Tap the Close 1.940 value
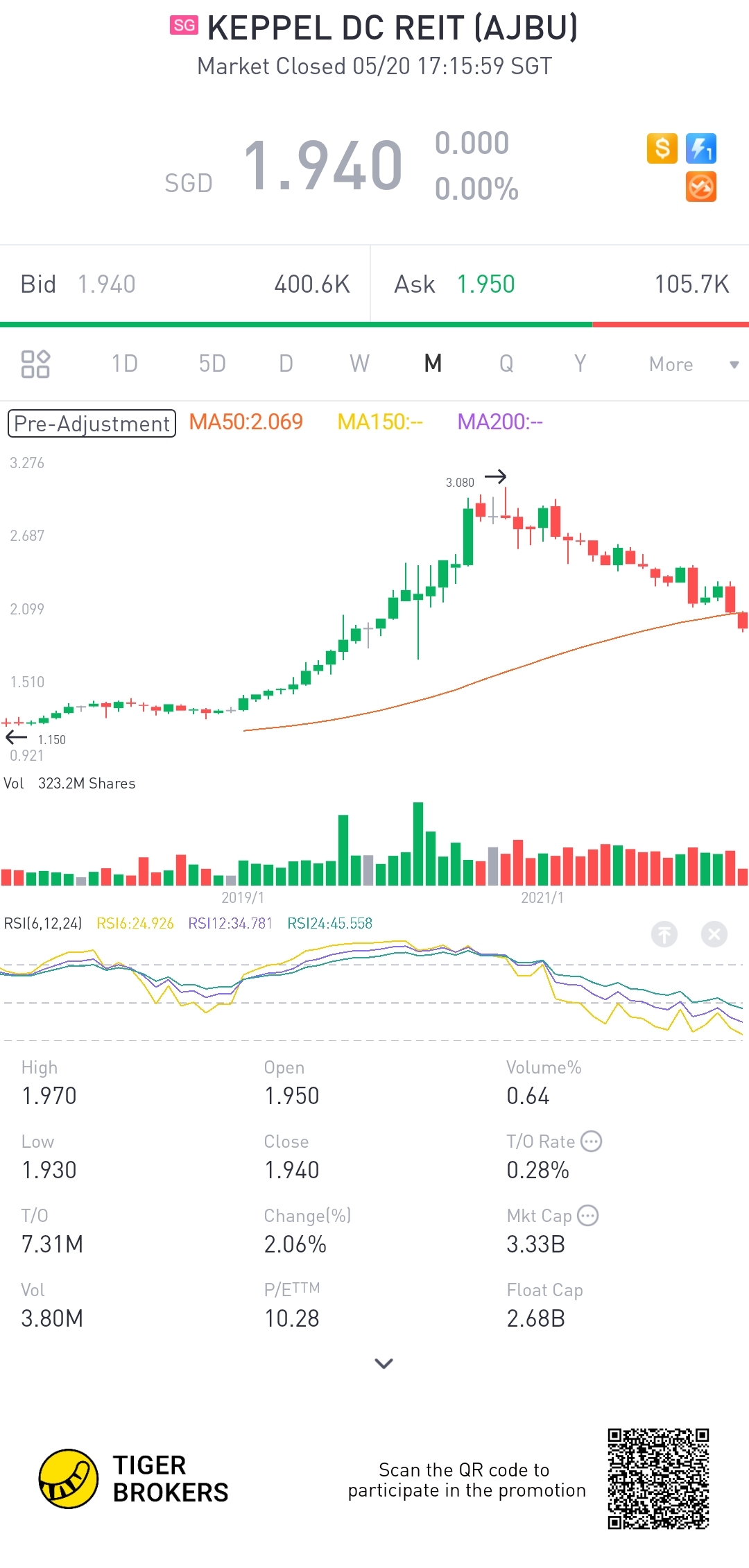The height and width of the screenshot is (1568, 749). click(x=292, y=1170)
